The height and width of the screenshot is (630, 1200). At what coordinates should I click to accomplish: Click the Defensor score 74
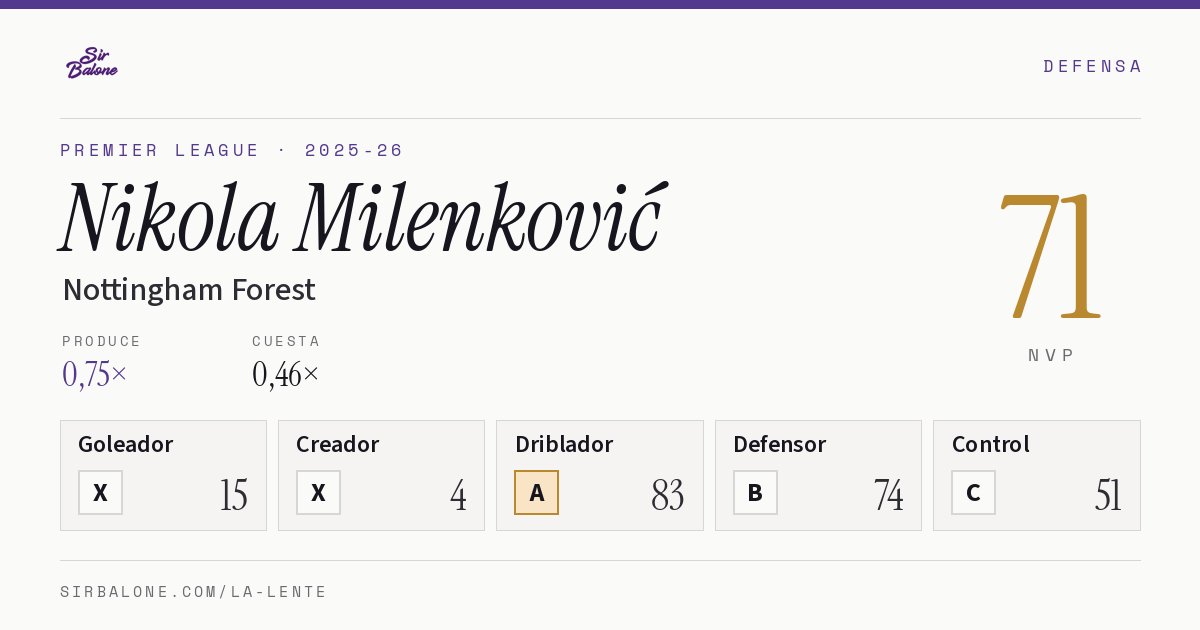coord(888,495)
